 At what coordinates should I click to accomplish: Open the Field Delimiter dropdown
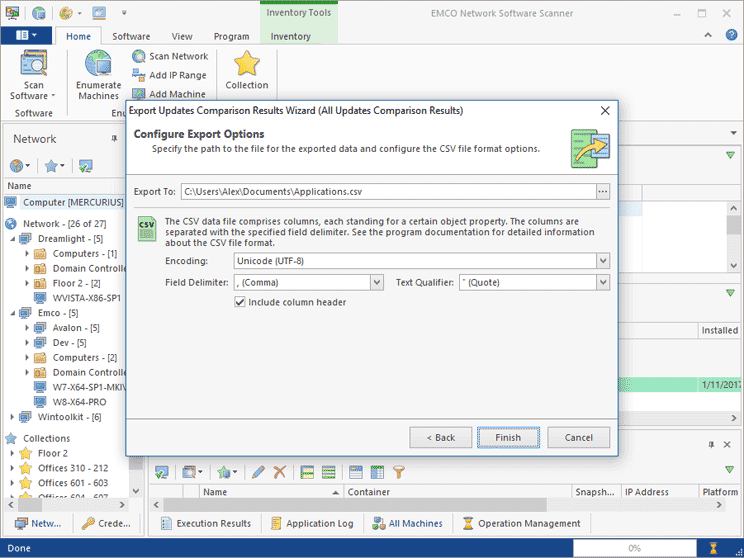click(377, 282)
